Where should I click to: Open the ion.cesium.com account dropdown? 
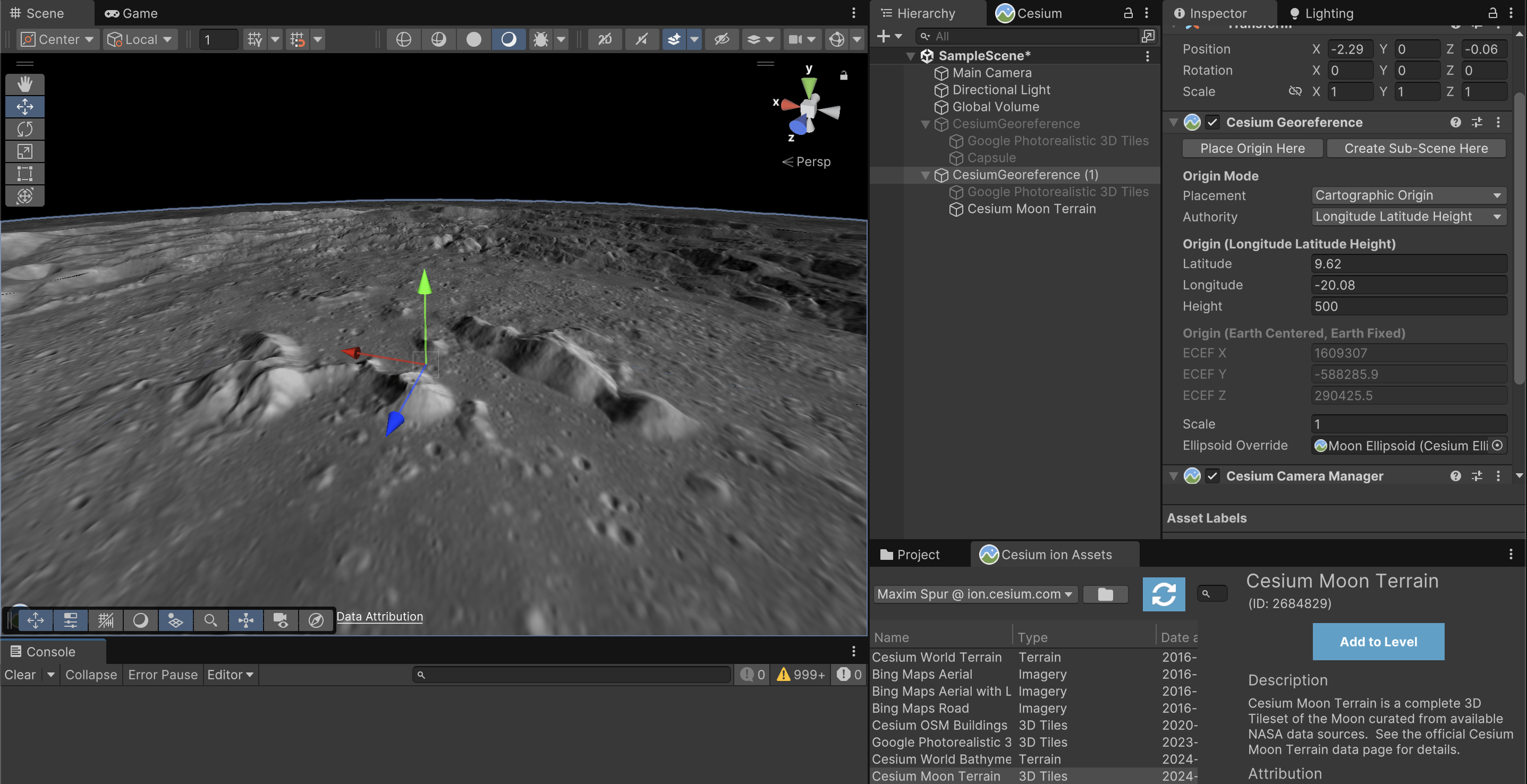tap(975, 594)
